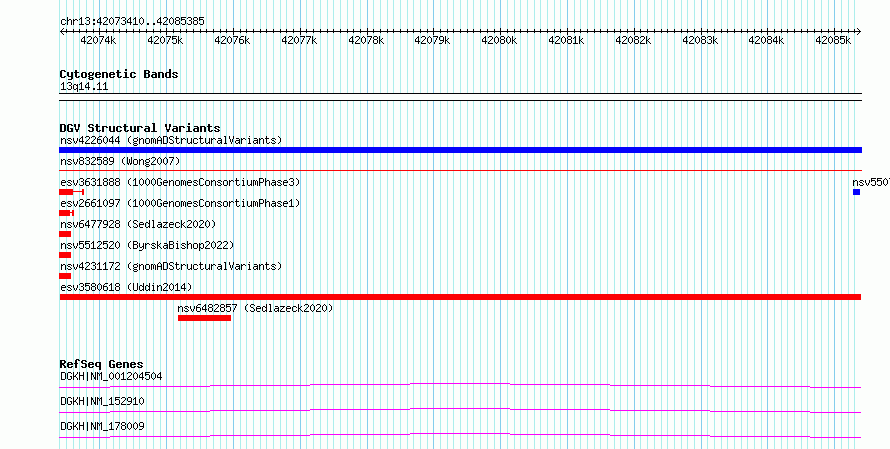Click the small blue nsv550 variant square
Screen dimensions: 890x449
click(857, 192)
